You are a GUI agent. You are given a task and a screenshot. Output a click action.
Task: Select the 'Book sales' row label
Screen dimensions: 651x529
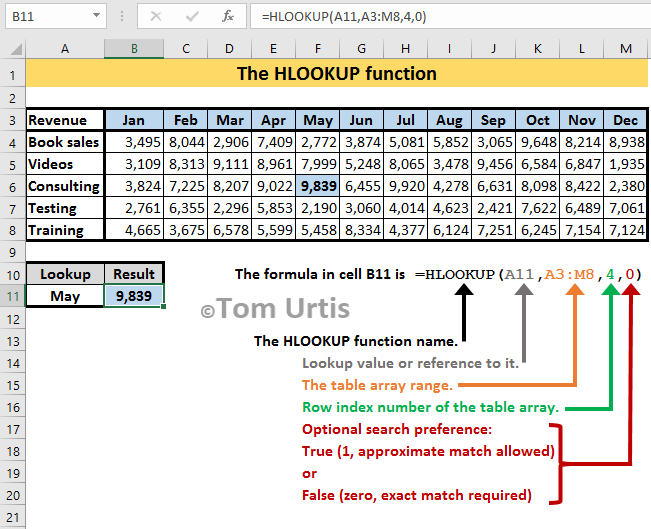point(65,142)
